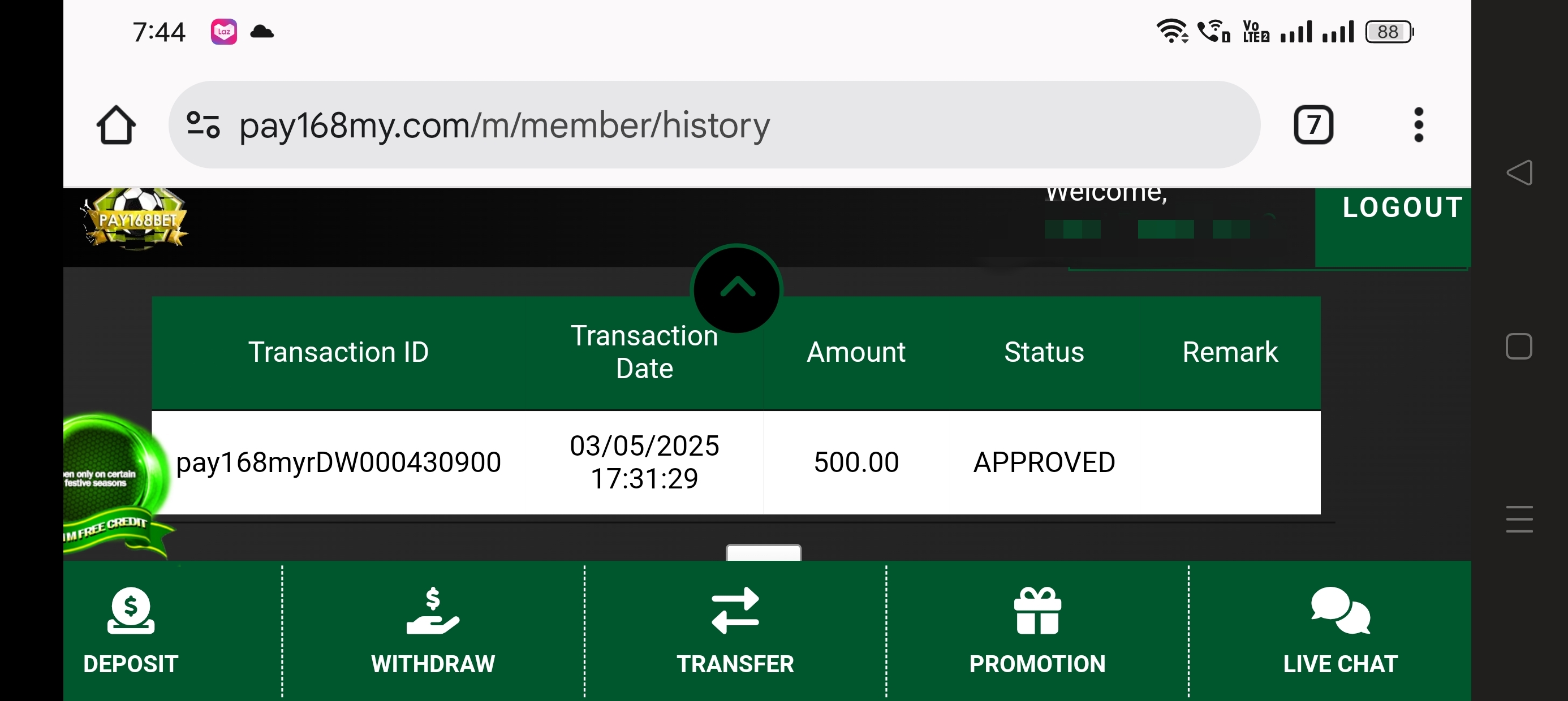
Task: Tap Android recent apps square
Action: (x=1519, y=346)
